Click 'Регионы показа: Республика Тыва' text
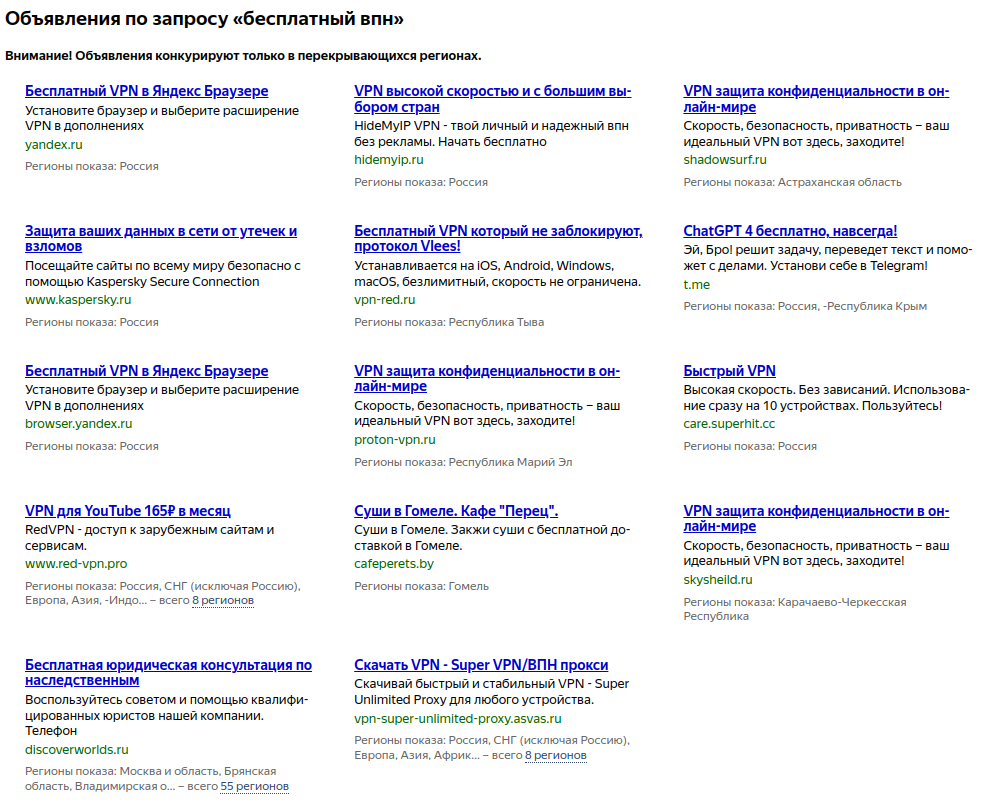 coord(449,322)
